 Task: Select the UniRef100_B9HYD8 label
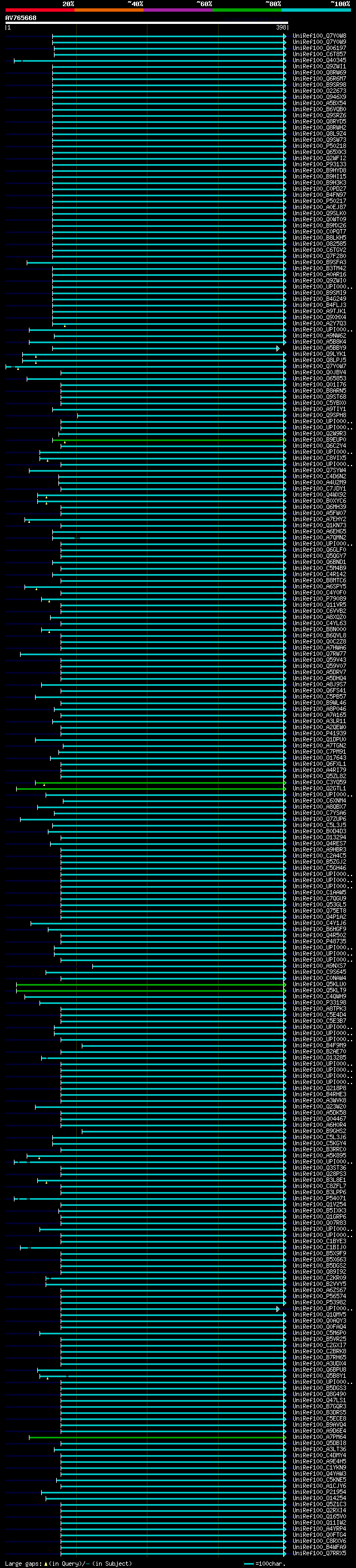pyautogui.click(x=319, y=170)
